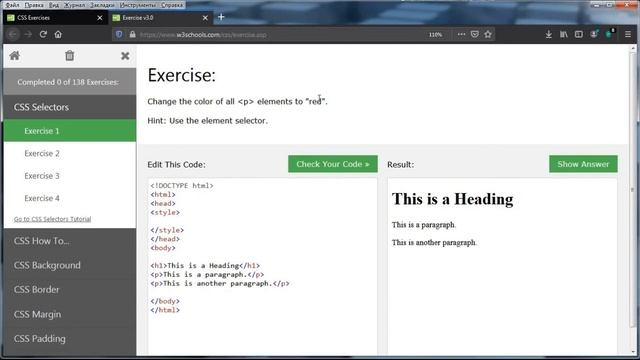
Task: Click the This is a Heading result text
Action: [x=453, y=199]
